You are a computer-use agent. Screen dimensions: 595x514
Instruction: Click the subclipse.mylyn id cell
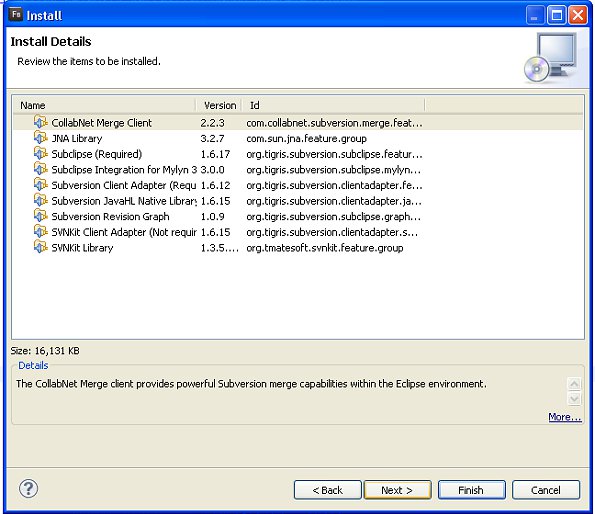[333, 170]
